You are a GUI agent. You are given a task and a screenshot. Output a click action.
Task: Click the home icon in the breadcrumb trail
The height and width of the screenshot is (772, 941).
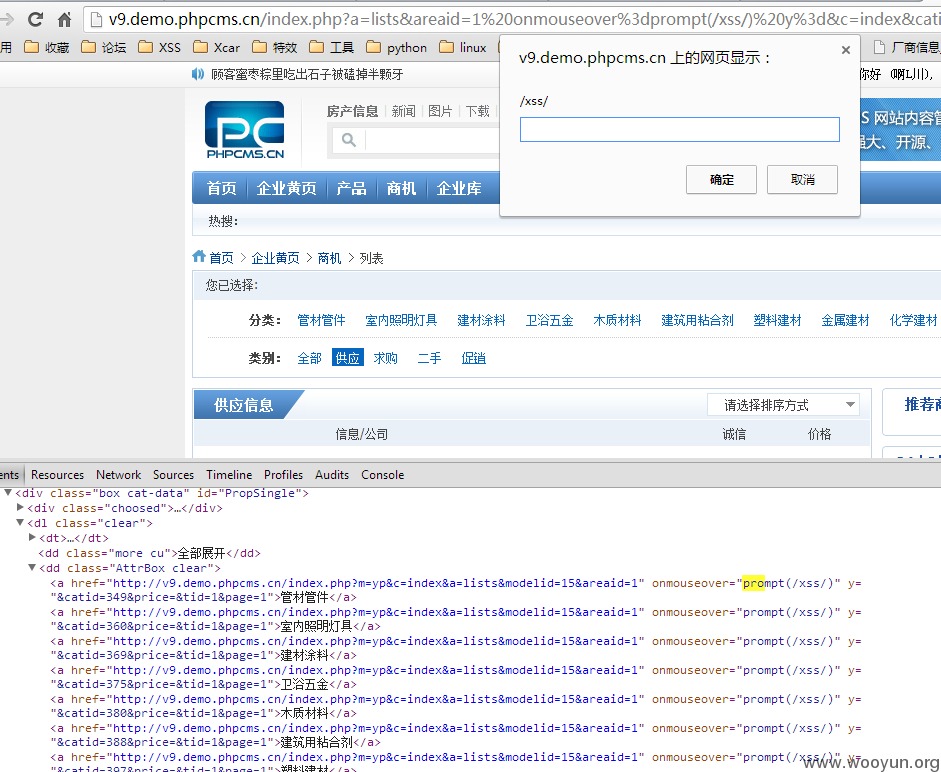[x=199, y=256]
